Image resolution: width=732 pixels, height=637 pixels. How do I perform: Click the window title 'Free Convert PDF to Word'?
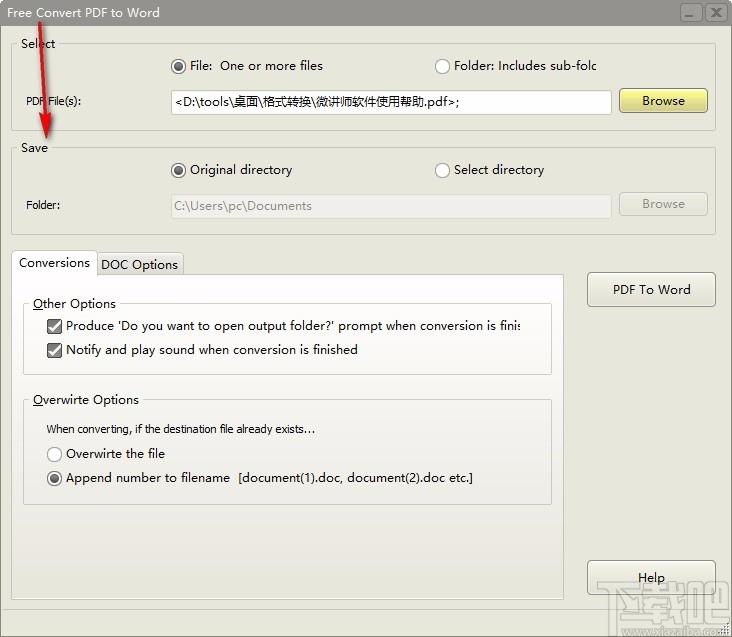[x=83, y=13]
